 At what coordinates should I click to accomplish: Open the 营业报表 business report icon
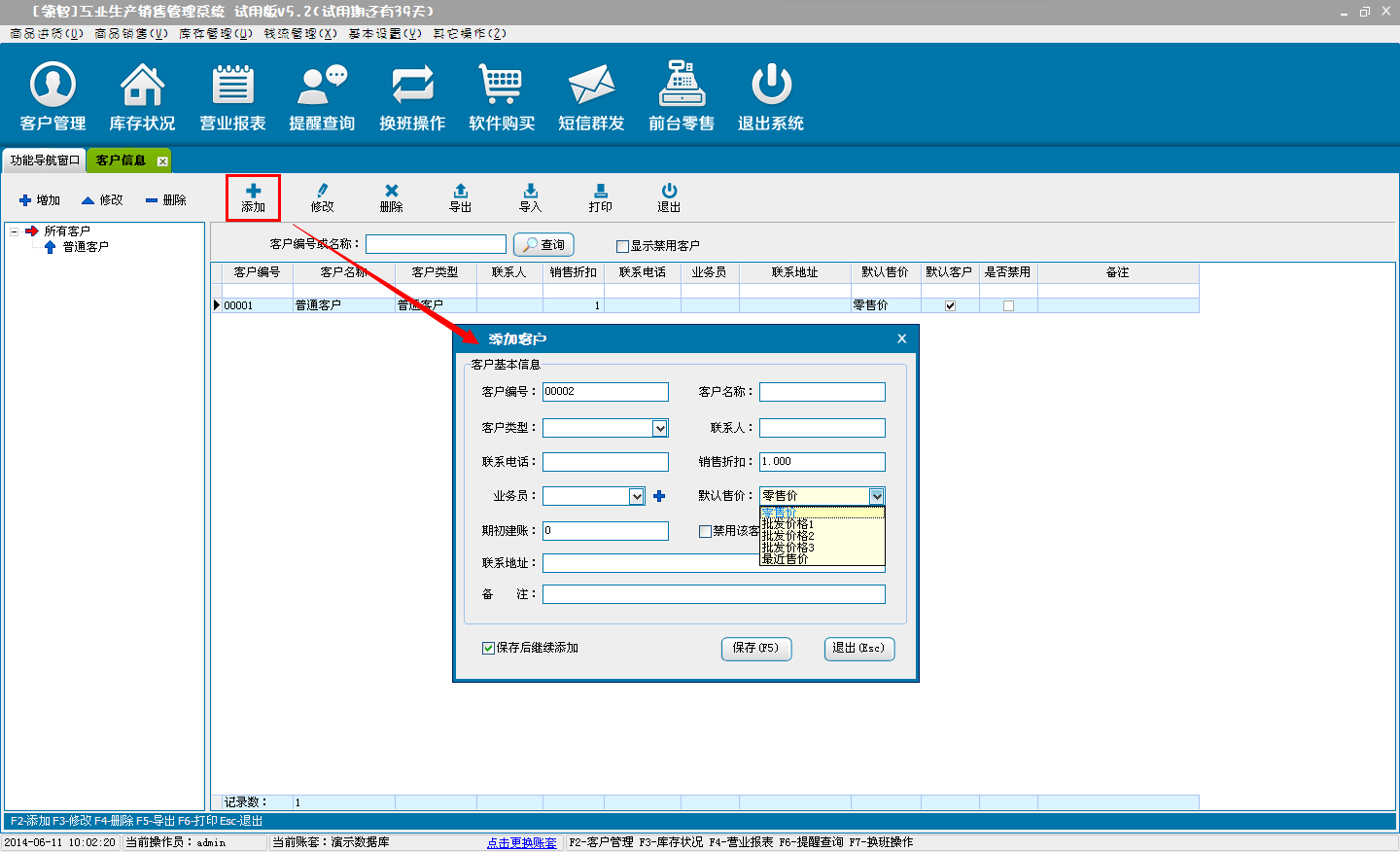232,95
